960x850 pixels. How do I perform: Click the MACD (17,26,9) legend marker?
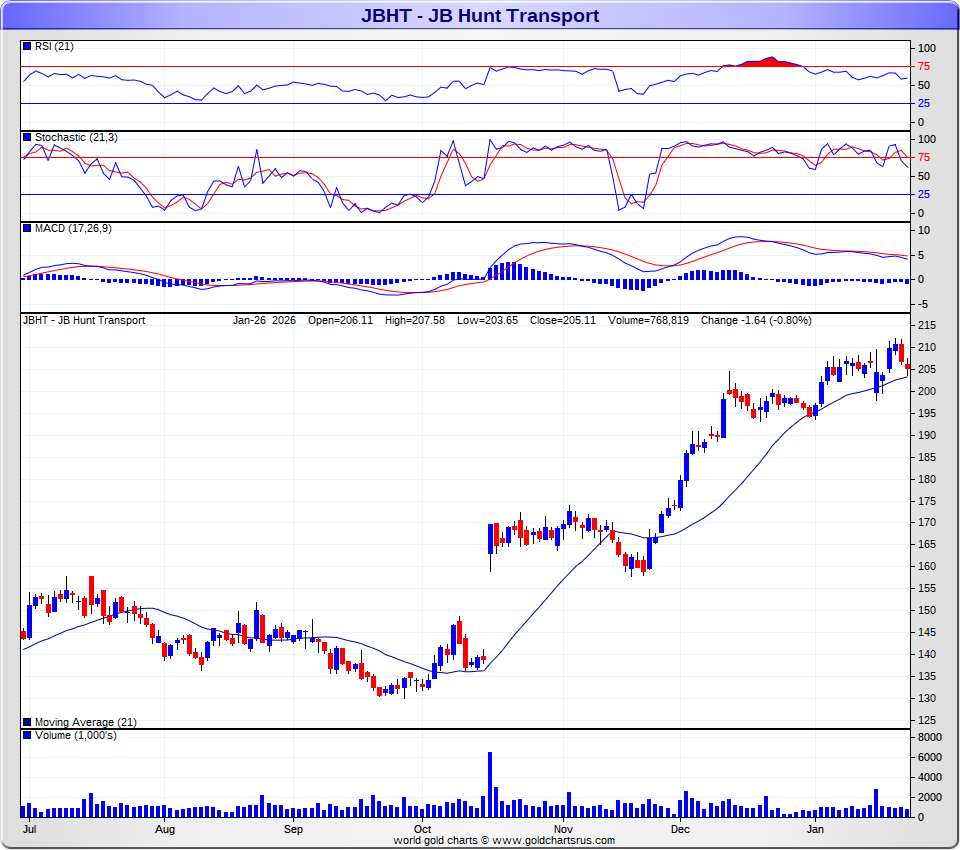click(27, 229)
